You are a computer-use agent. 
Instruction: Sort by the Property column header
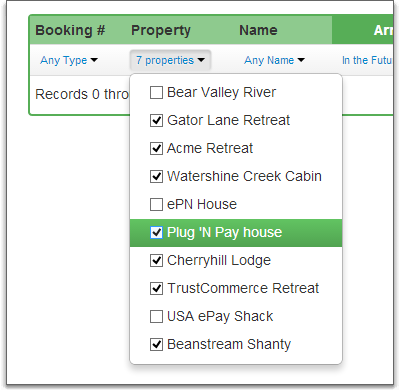[x=161, y=30]
